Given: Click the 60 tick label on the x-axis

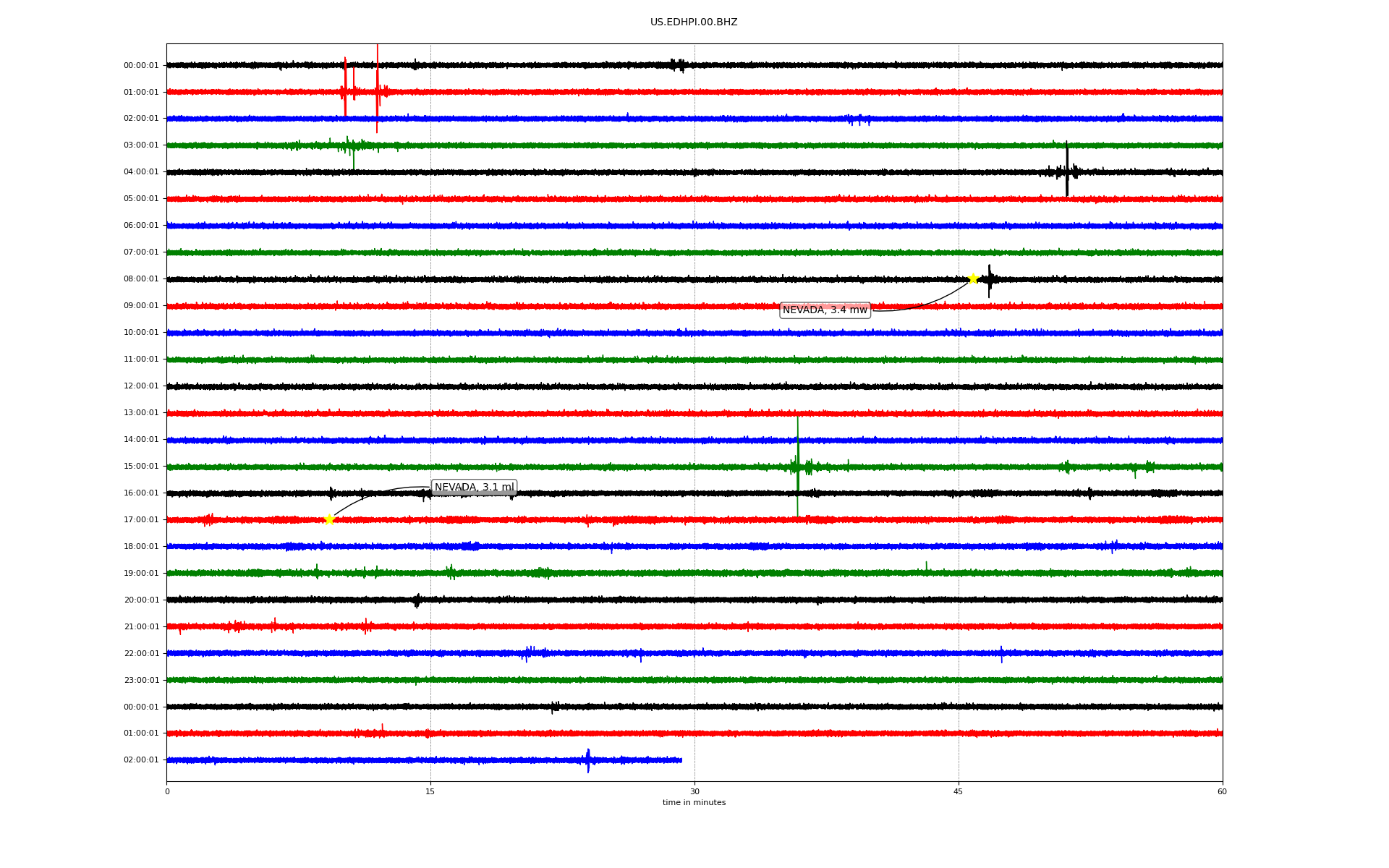Looking at the screenshot, I should point(1222,791).
